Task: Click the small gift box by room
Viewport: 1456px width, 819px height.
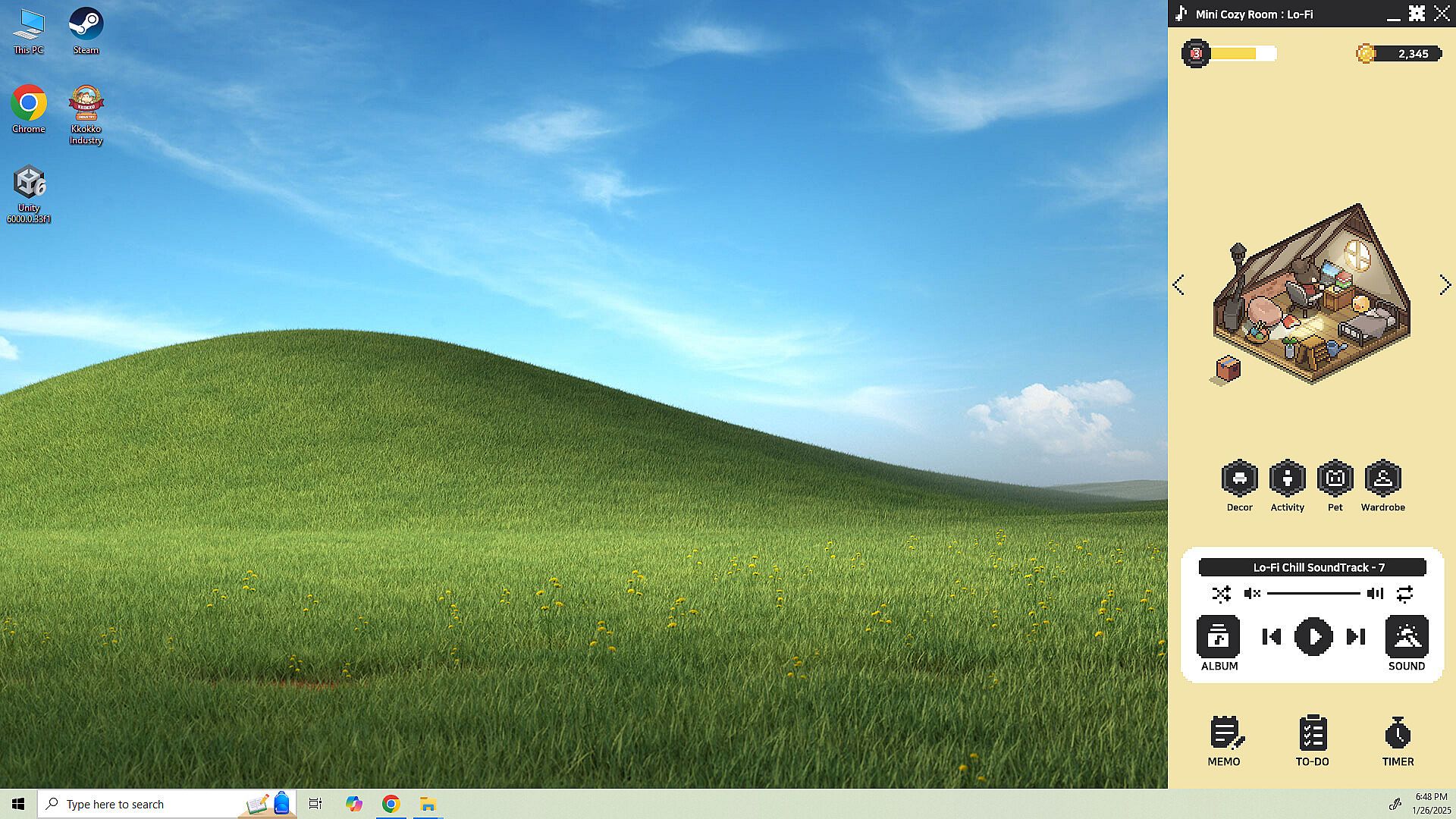Action: tap(1228, 369)
